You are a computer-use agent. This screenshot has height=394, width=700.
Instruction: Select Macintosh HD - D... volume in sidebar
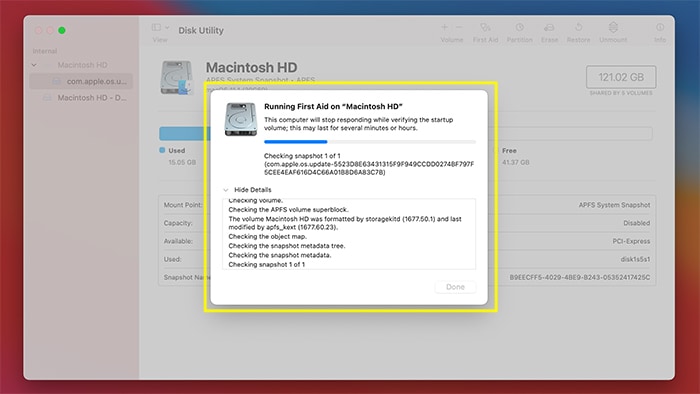pos(84,97)
